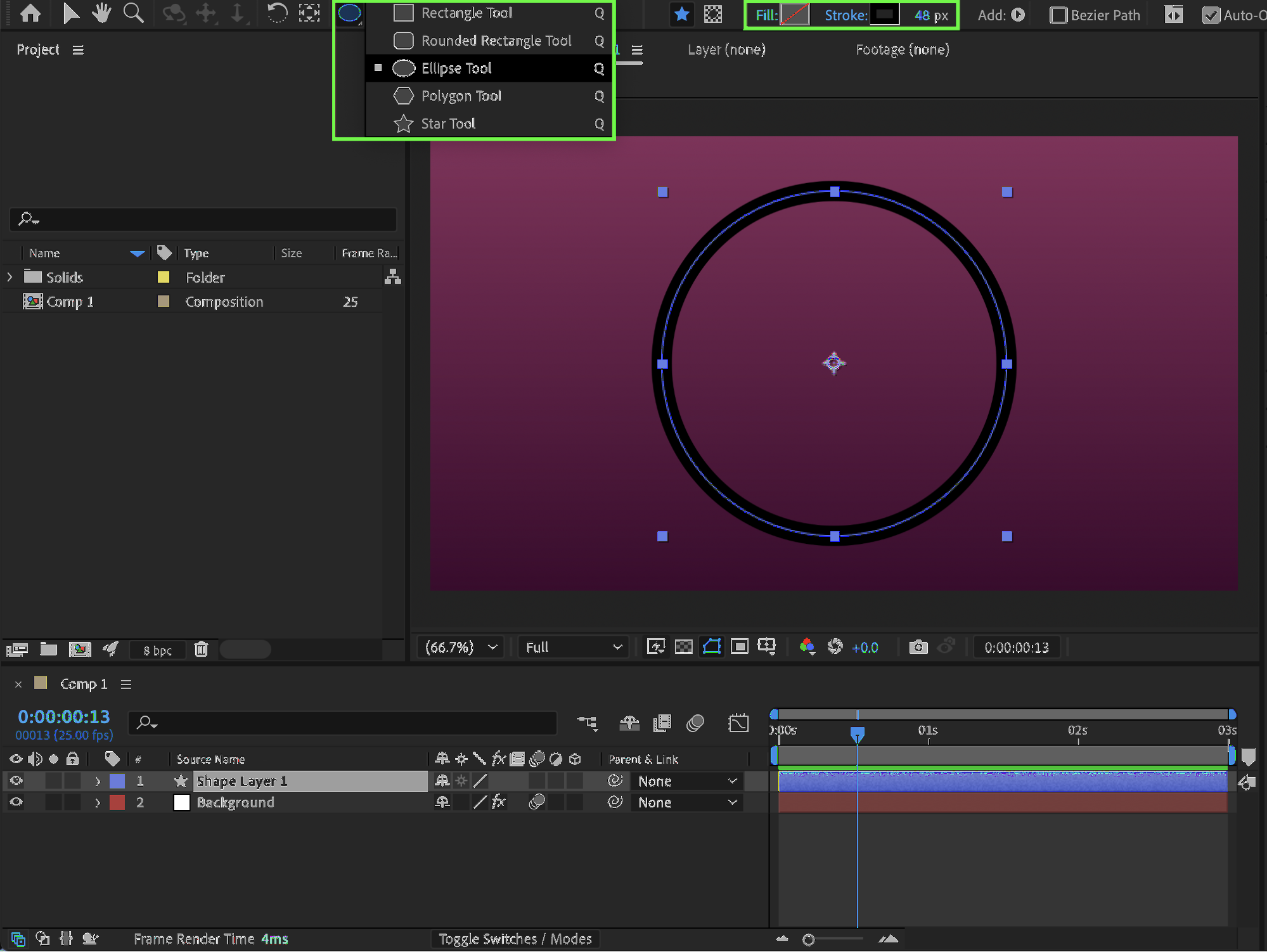
Task: Click the star shape-layer icon in toolbar
Action: 682,15
